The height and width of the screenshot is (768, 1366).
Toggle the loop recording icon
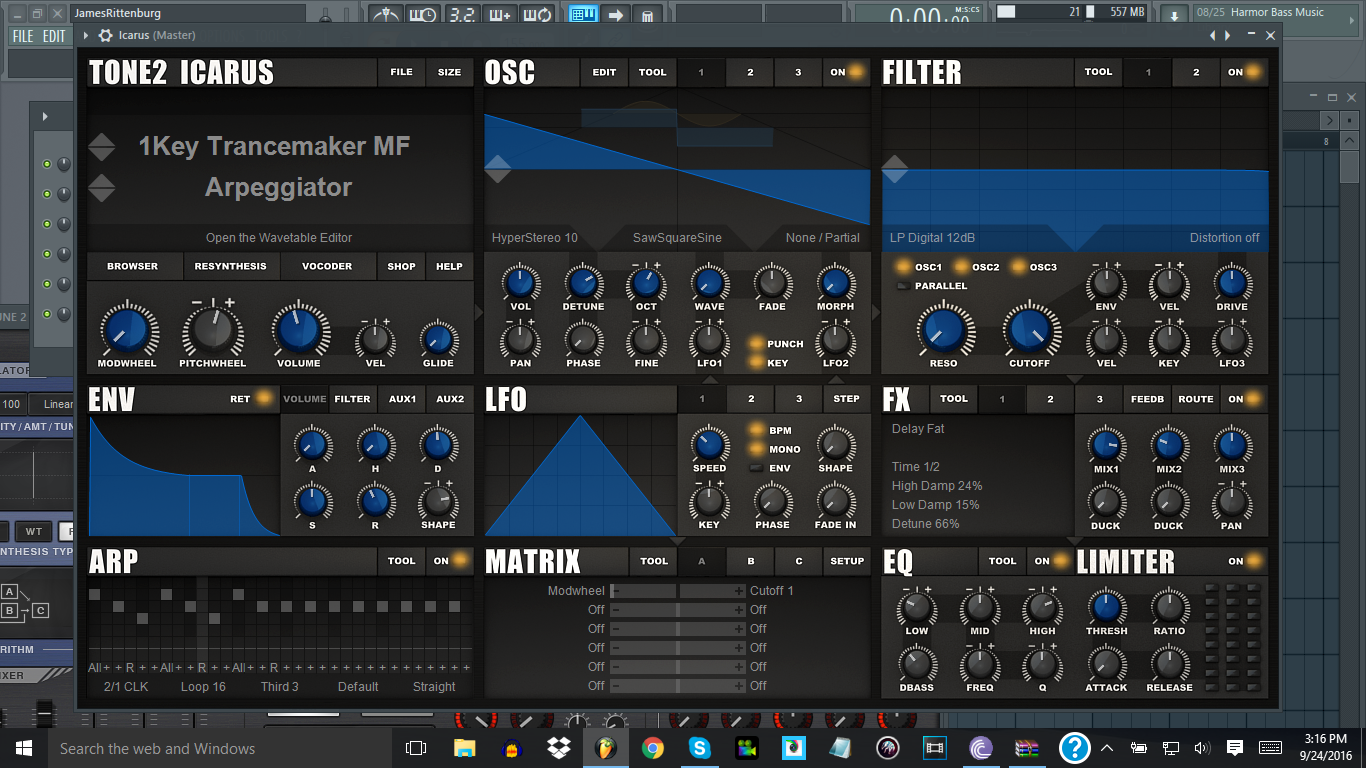point(537,15)
